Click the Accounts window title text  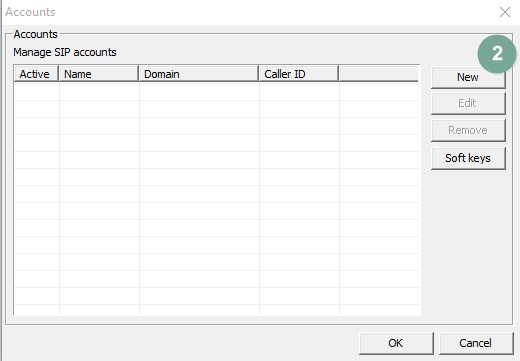[x=30, y=12]
